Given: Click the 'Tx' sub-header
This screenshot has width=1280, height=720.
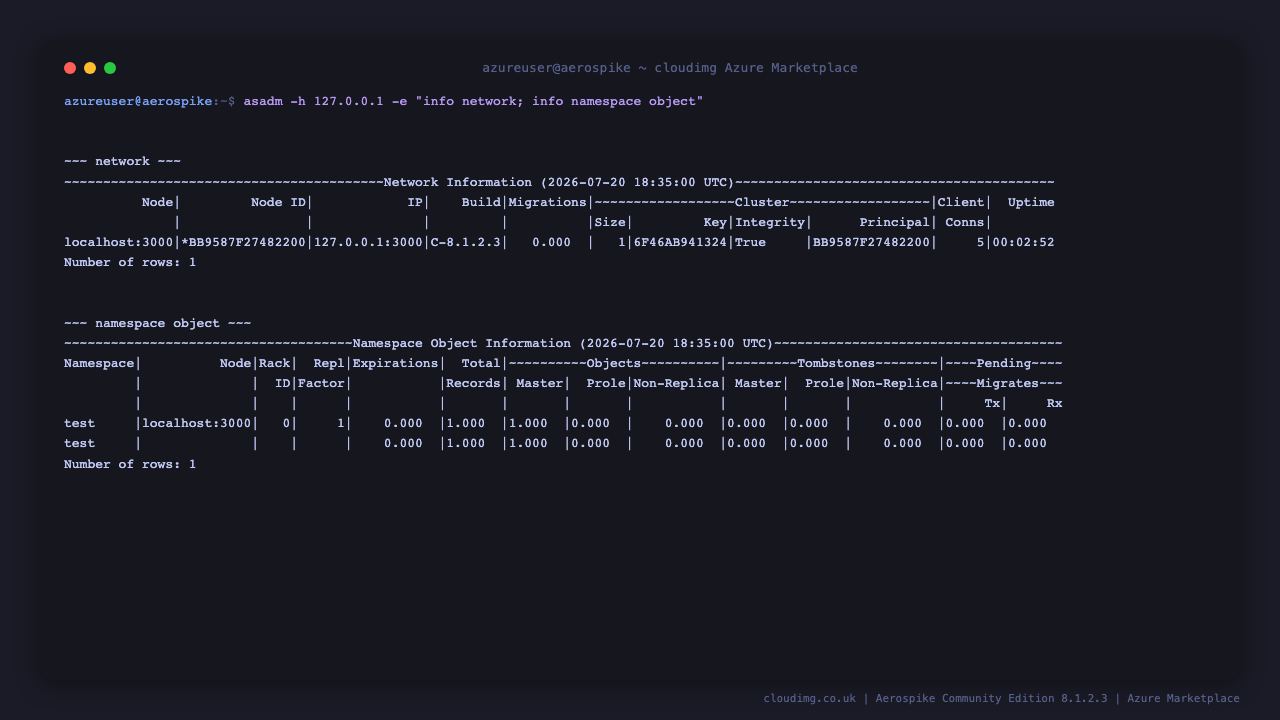Looking at the screenshot, I should point(992,403).
